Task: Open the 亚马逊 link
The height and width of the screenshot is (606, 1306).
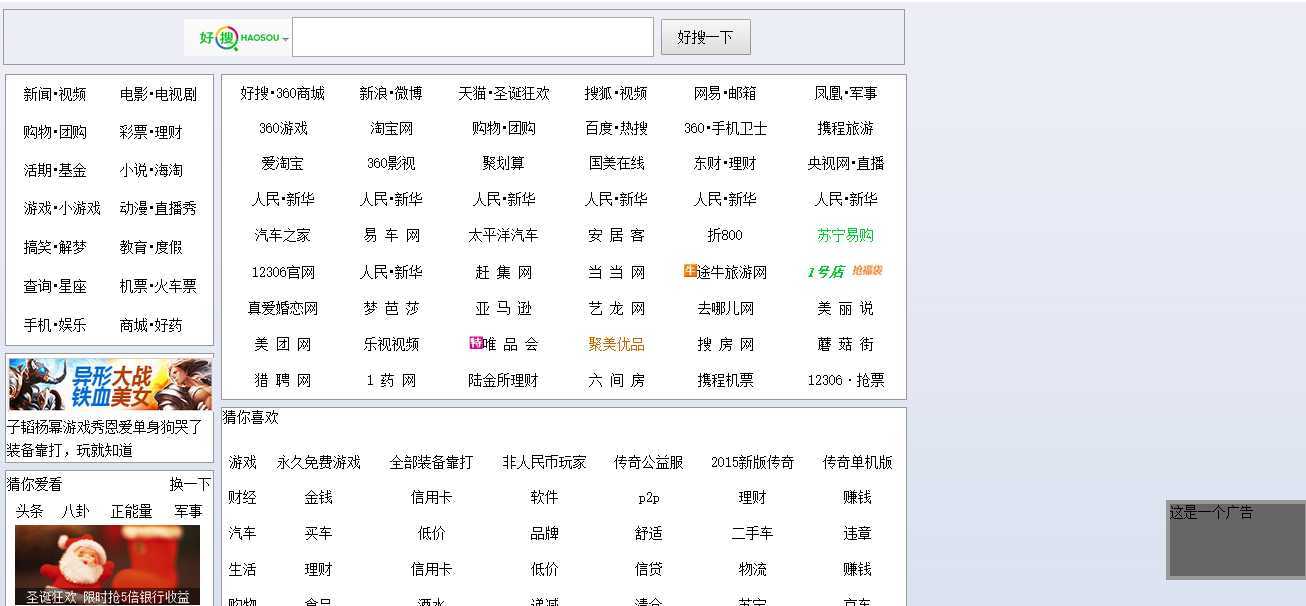Action: (504, 308)
